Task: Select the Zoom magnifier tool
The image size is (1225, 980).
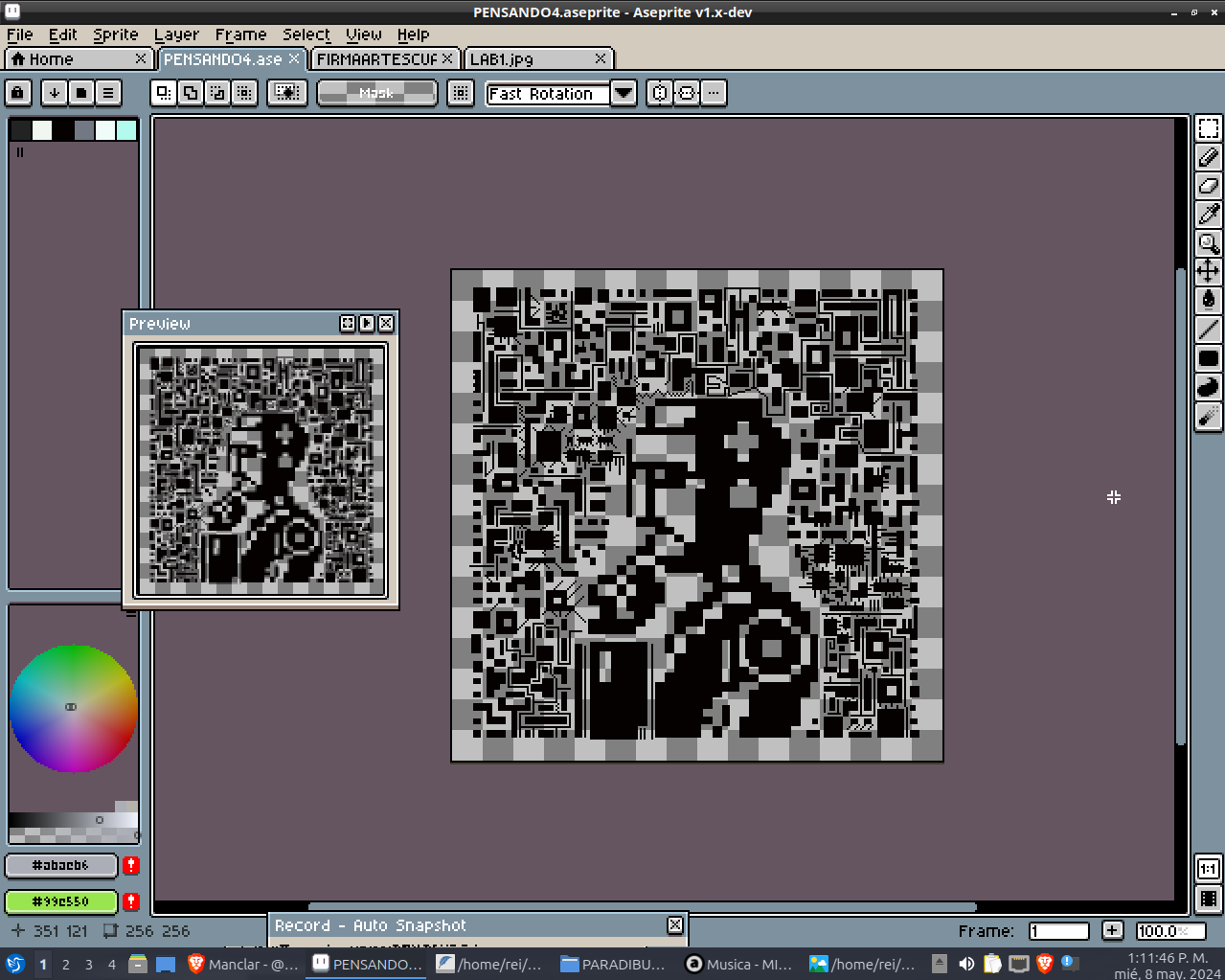Action: pyautogui.click(x=1209, y=243)
